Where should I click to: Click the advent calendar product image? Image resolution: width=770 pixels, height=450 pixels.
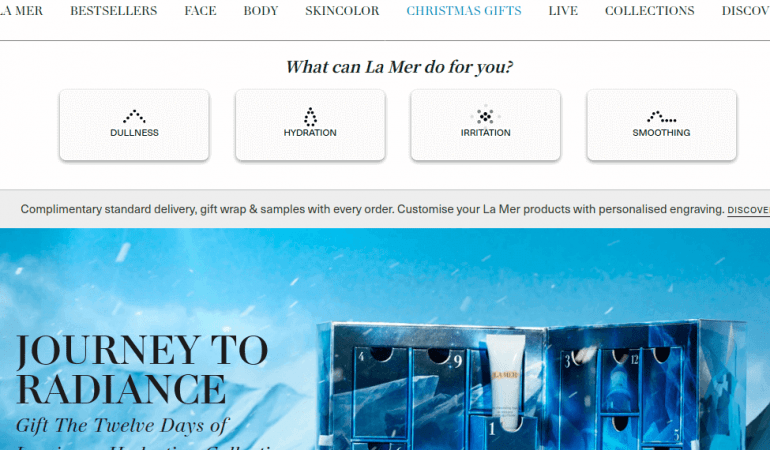coord(533,385)
